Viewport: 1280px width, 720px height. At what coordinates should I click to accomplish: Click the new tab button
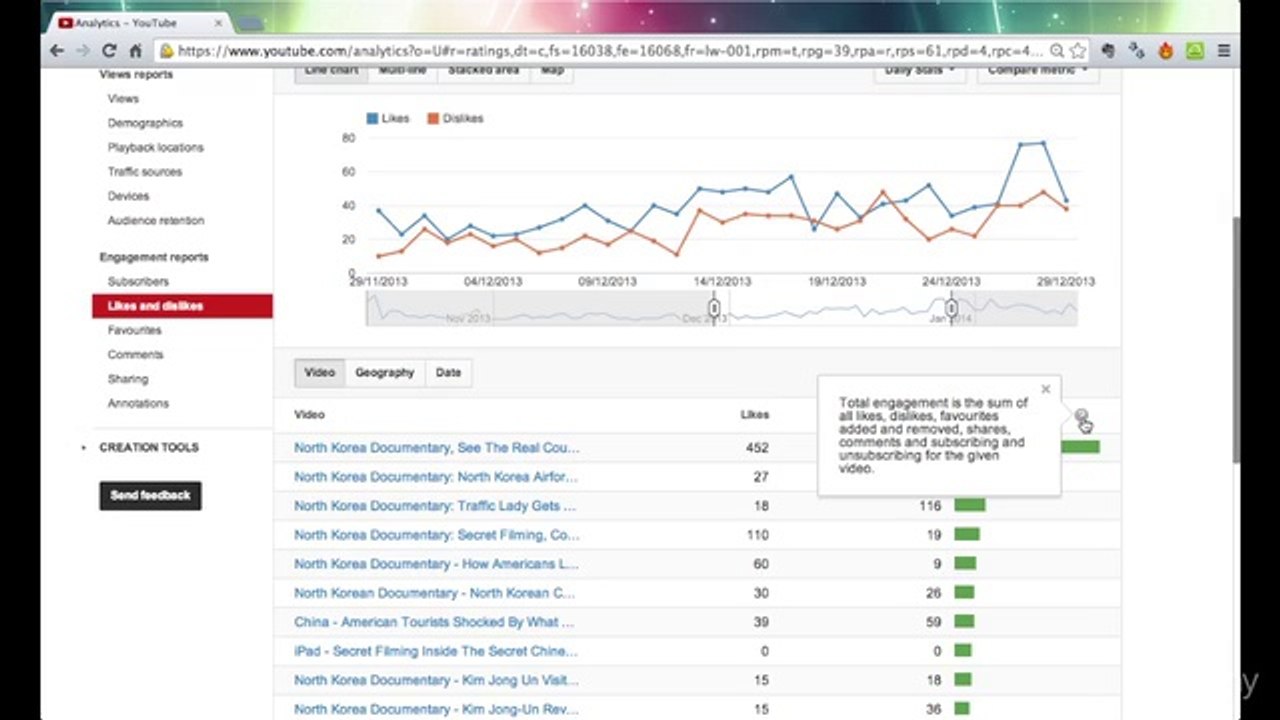tap(252, 23)
